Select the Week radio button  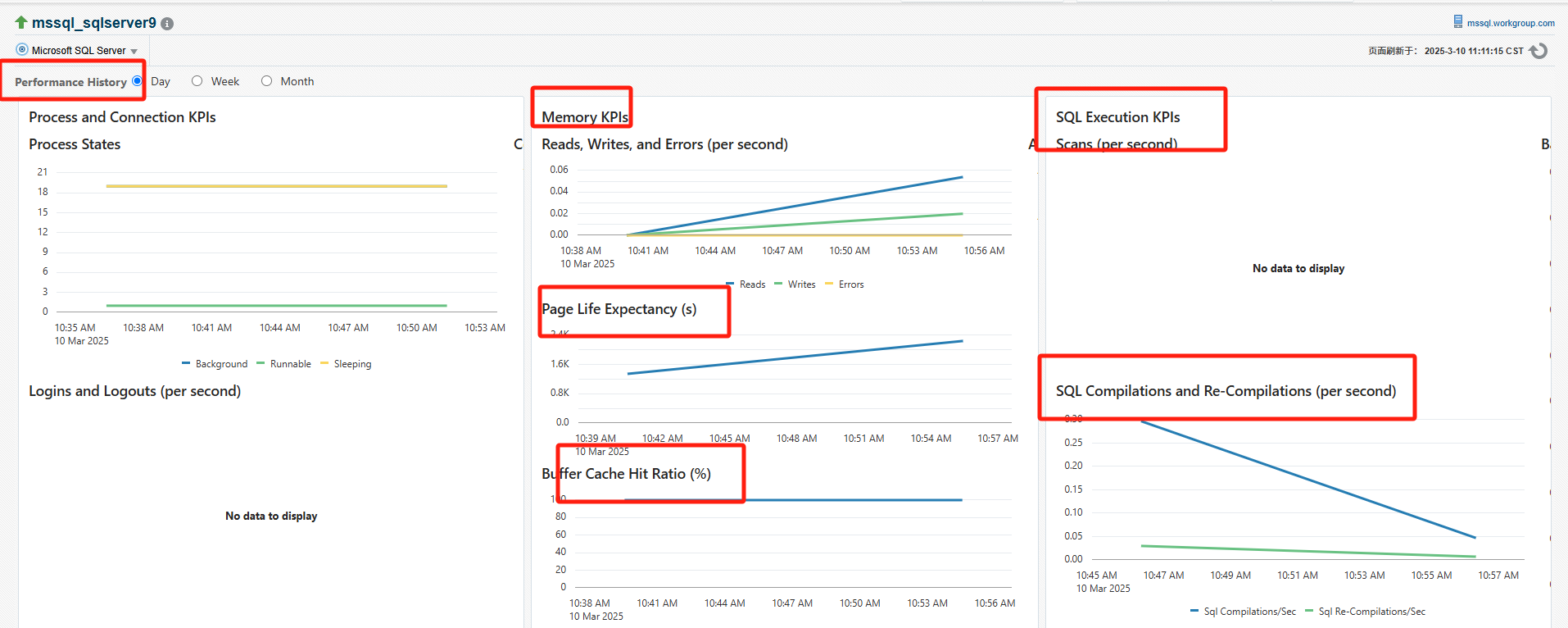197,80
